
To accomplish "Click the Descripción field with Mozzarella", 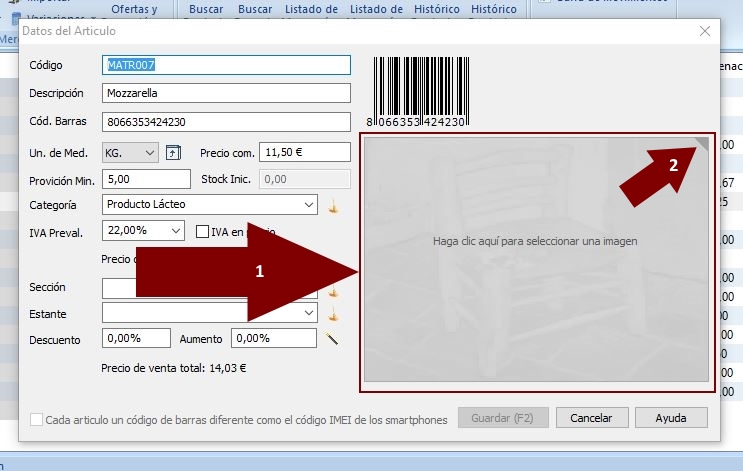I will click(227, 93).
